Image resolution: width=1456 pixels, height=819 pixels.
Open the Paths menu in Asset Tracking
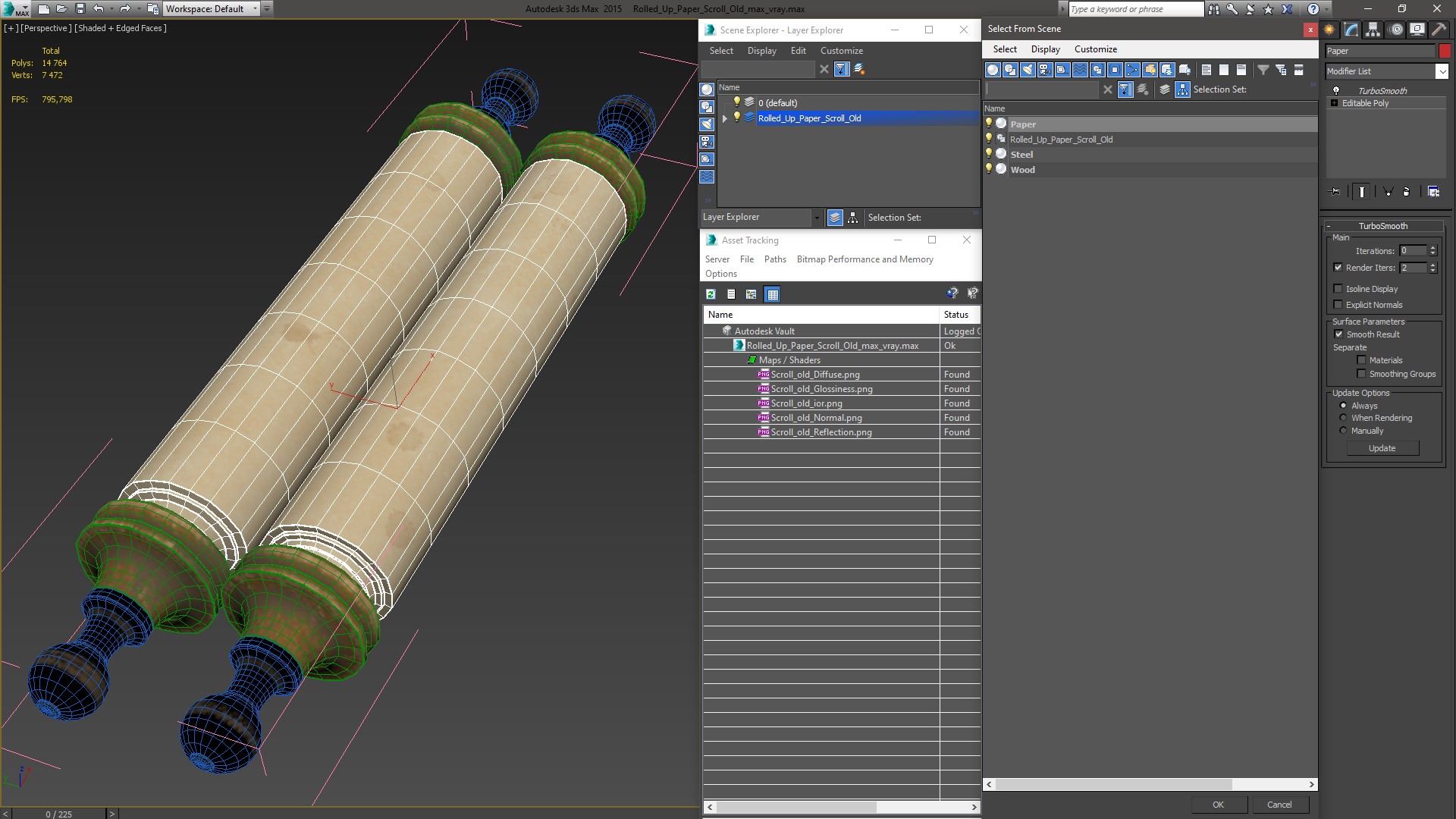[774, 259]
